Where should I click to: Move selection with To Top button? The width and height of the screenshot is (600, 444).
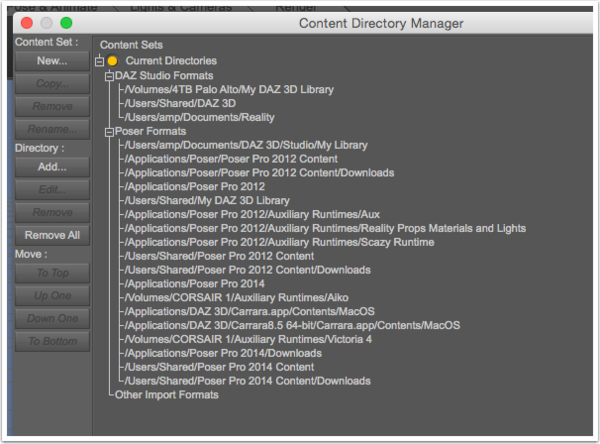[x=52, y=273]
